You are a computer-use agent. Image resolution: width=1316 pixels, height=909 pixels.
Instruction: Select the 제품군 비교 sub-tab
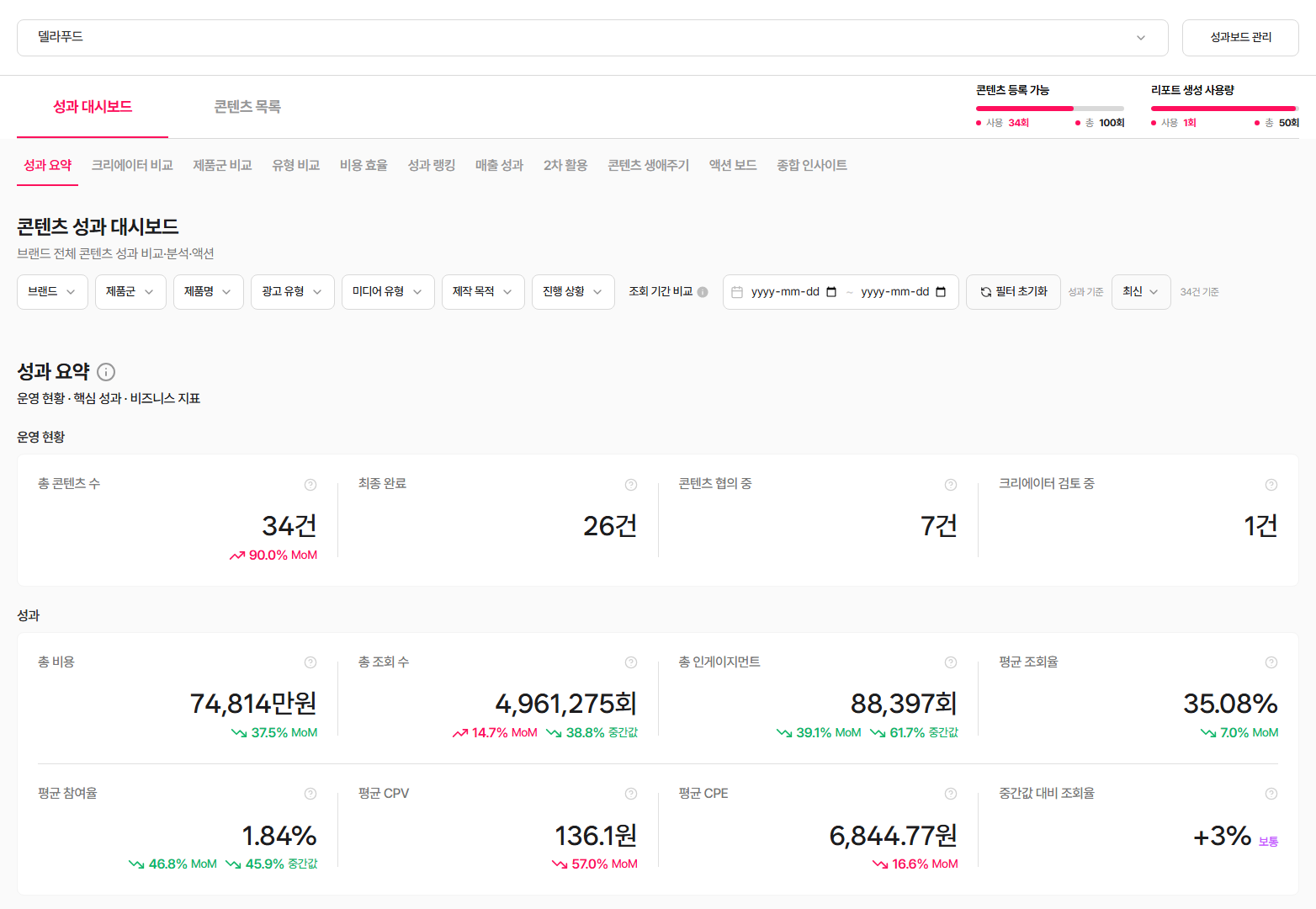[222, 166]
